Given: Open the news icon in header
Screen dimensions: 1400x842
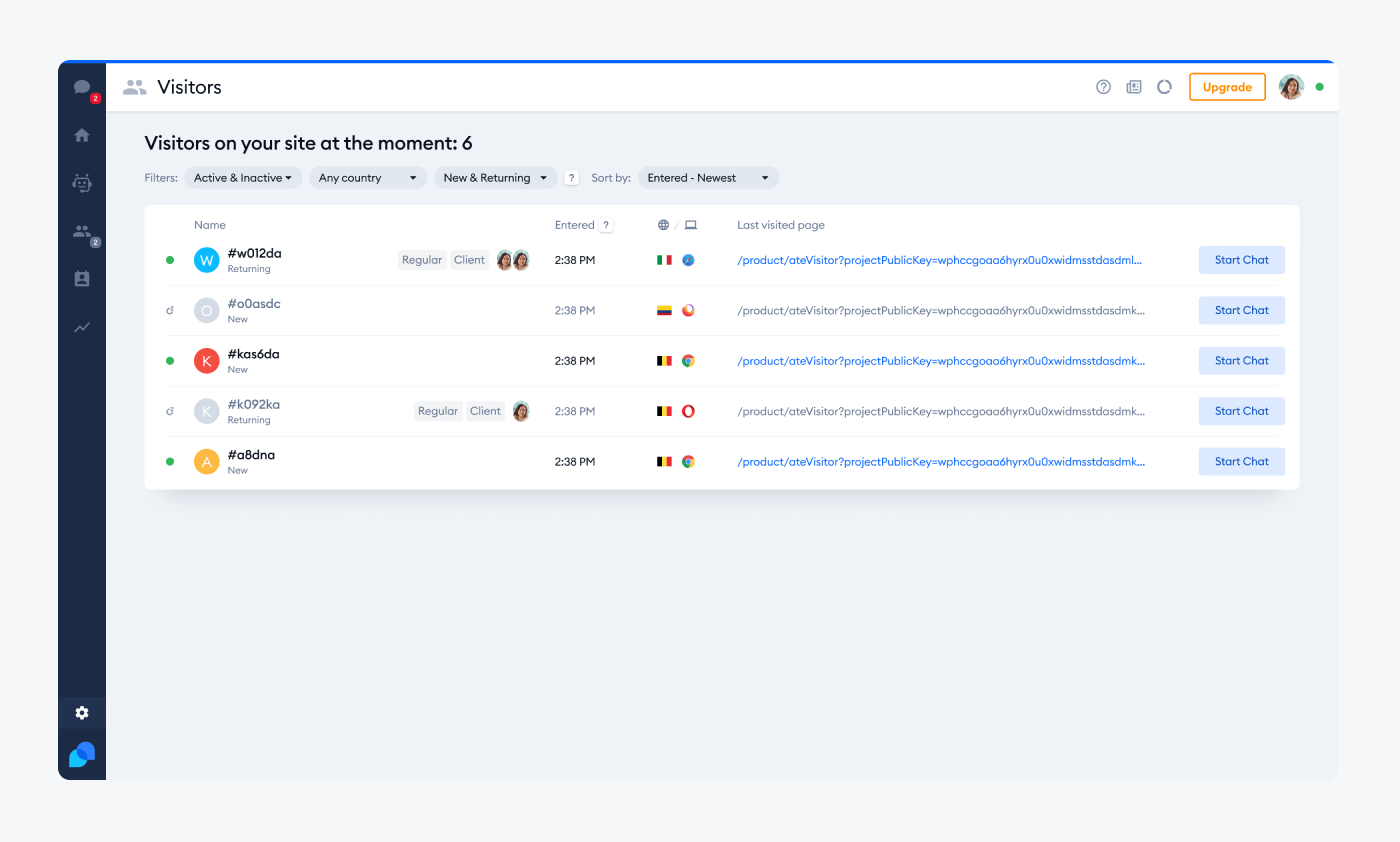Looking at the screenshot, I should click(x=1134, y=87).
